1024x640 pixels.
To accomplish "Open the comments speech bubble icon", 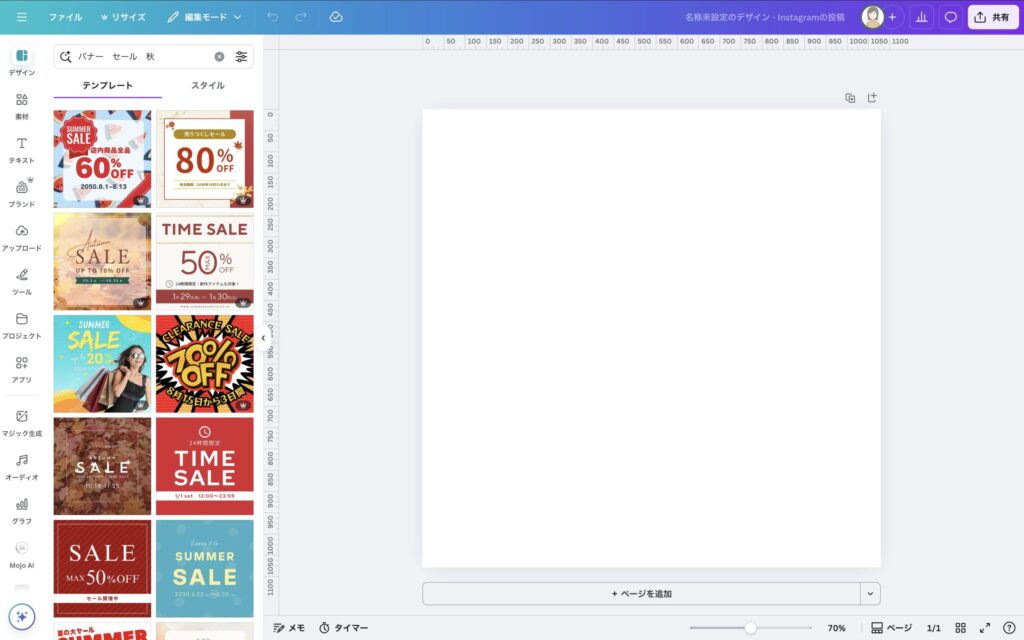I will click(950, 17).
